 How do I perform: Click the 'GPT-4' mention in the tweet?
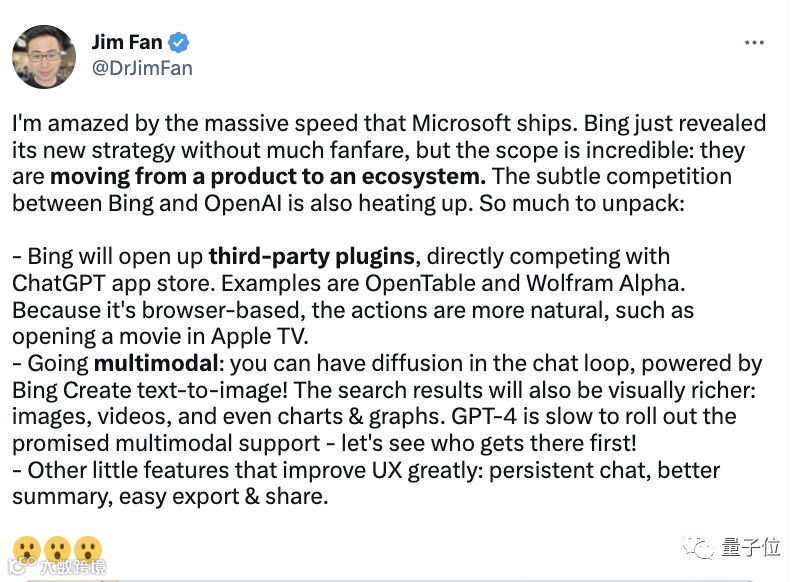(484, 416)
